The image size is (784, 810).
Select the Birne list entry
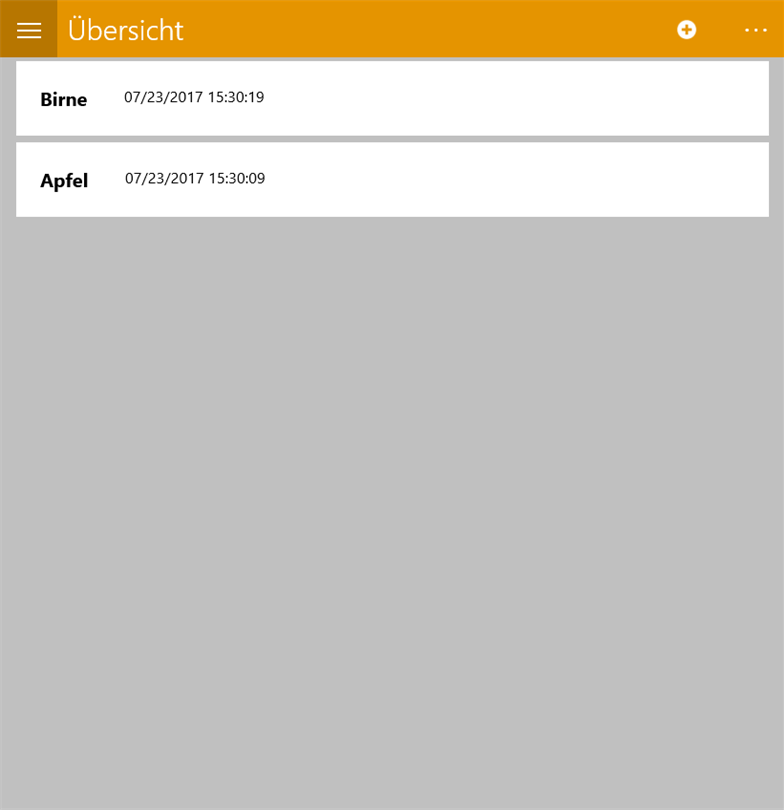point(392,98)
